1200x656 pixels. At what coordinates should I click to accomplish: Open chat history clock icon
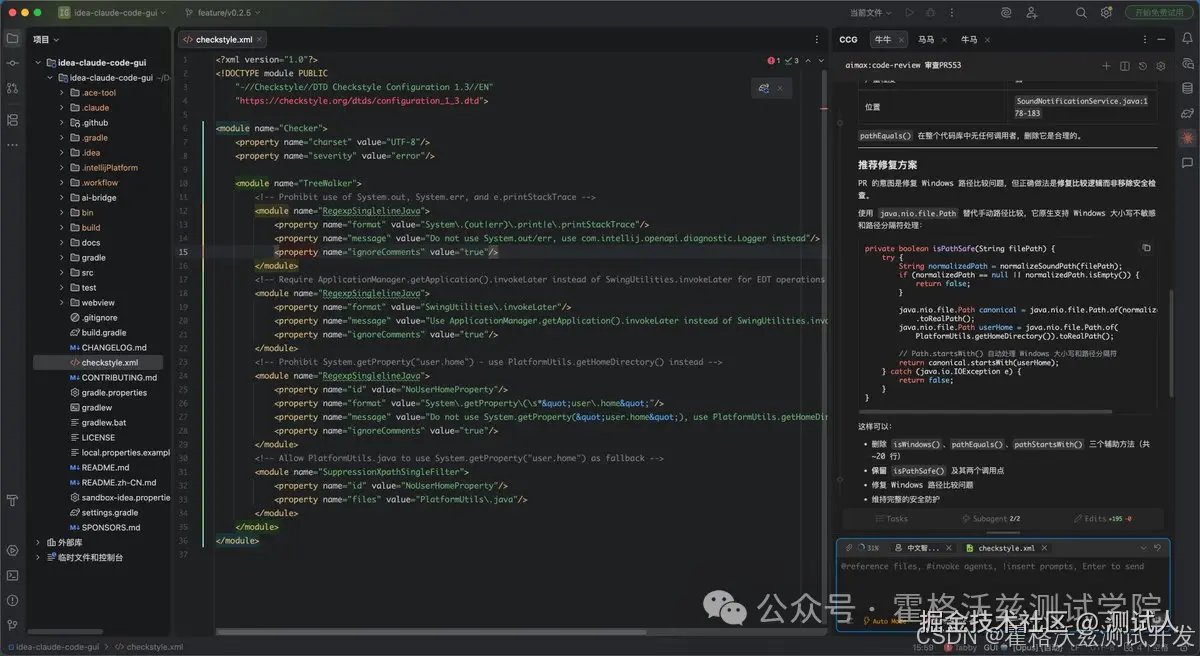[1143, 66]
